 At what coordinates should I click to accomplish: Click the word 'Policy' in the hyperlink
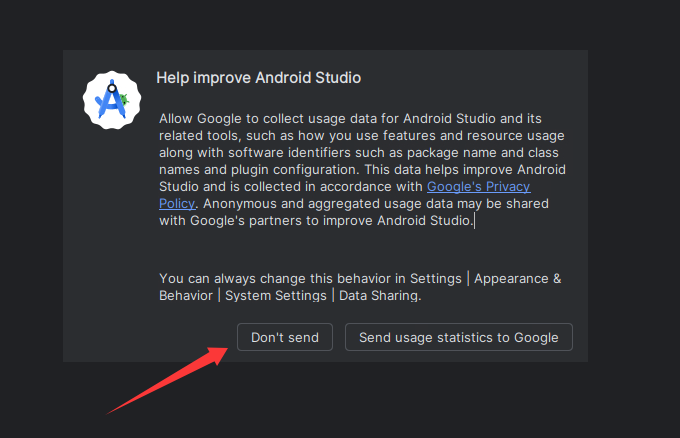click(x=176, y=203)
